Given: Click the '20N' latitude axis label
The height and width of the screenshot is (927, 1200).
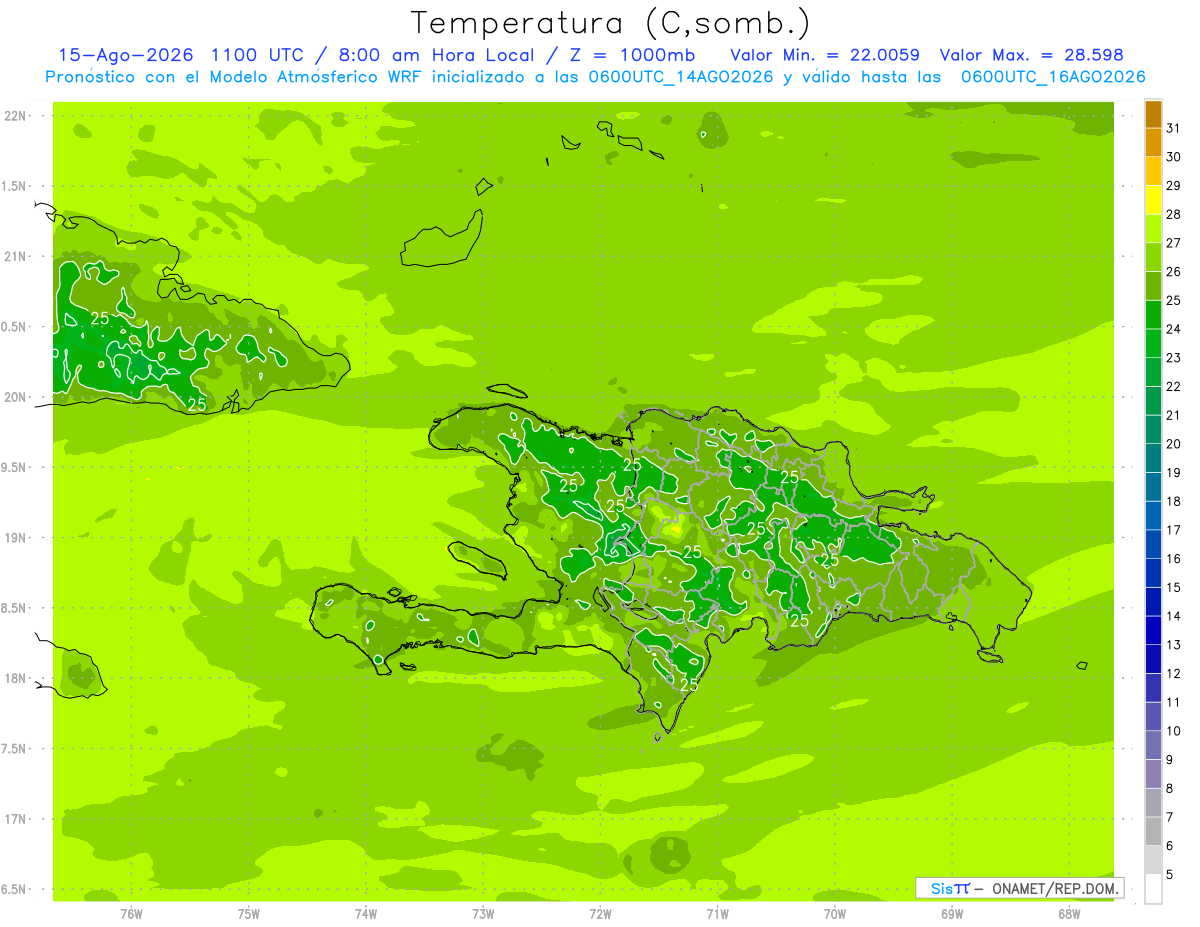Looking at the screenshot, I should click(17, 397).
